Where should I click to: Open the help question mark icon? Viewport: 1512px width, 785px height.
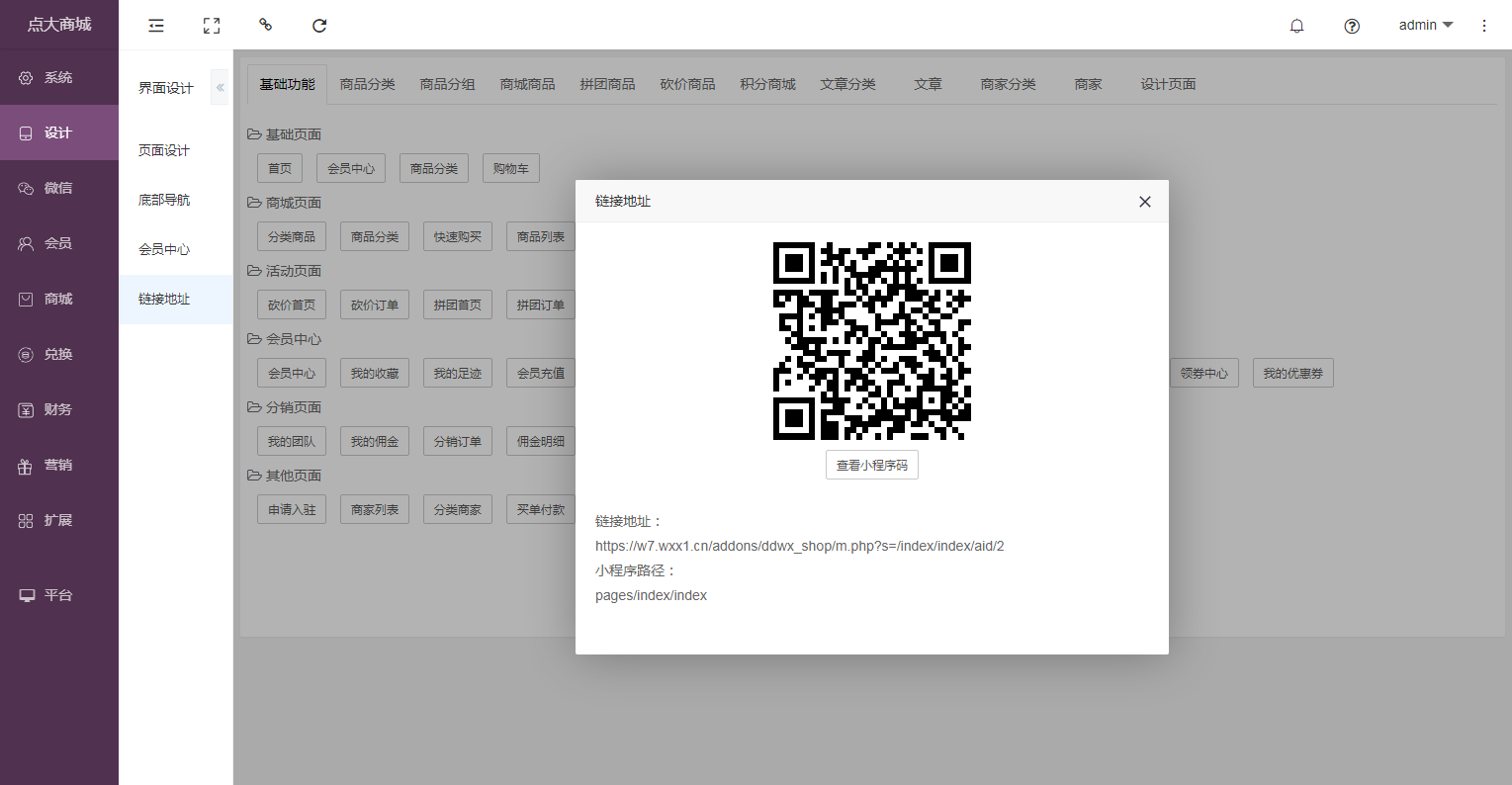pos(1352,26)
